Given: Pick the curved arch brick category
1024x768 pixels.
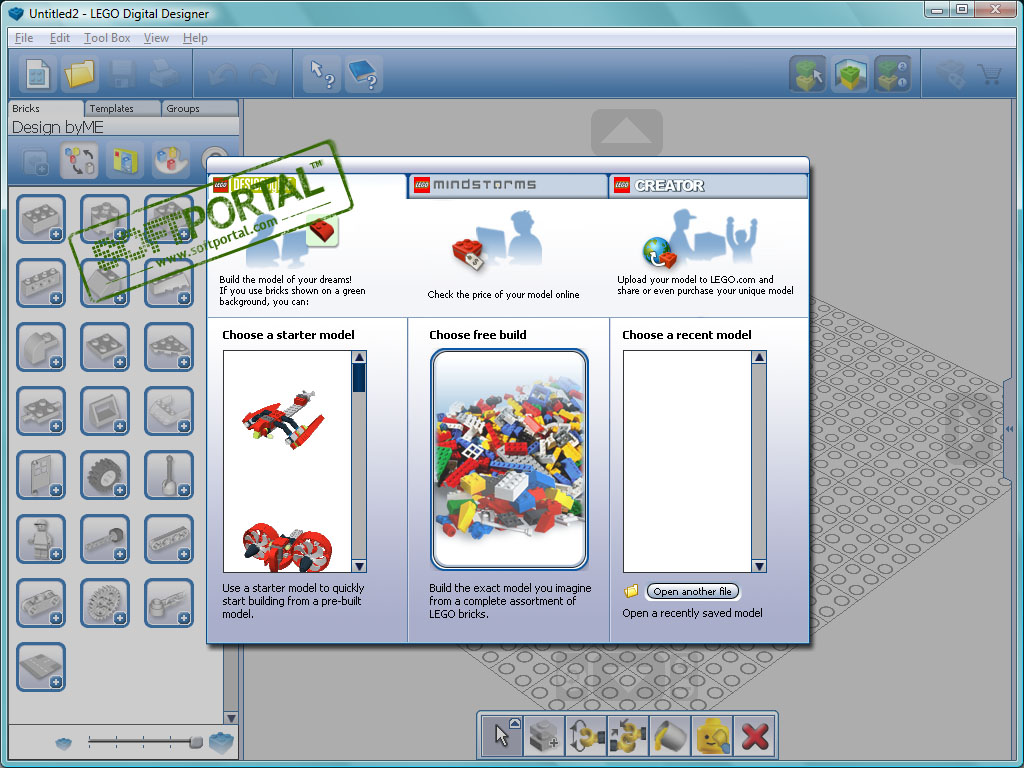Looking at the screenshot, I should [40, 347].
